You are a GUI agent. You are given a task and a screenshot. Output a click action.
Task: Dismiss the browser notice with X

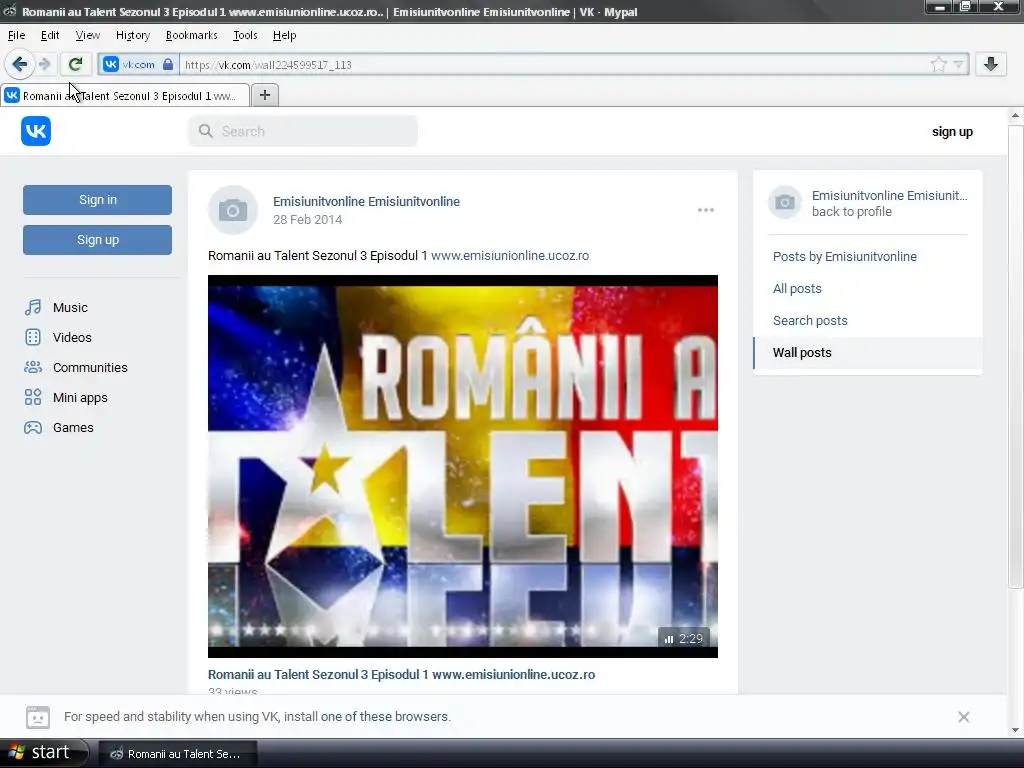963,717
